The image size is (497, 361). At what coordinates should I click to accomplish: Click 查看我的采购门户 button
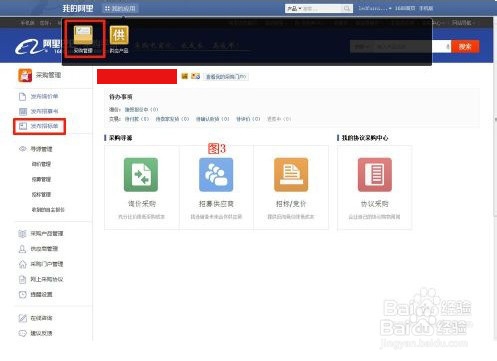226,77
